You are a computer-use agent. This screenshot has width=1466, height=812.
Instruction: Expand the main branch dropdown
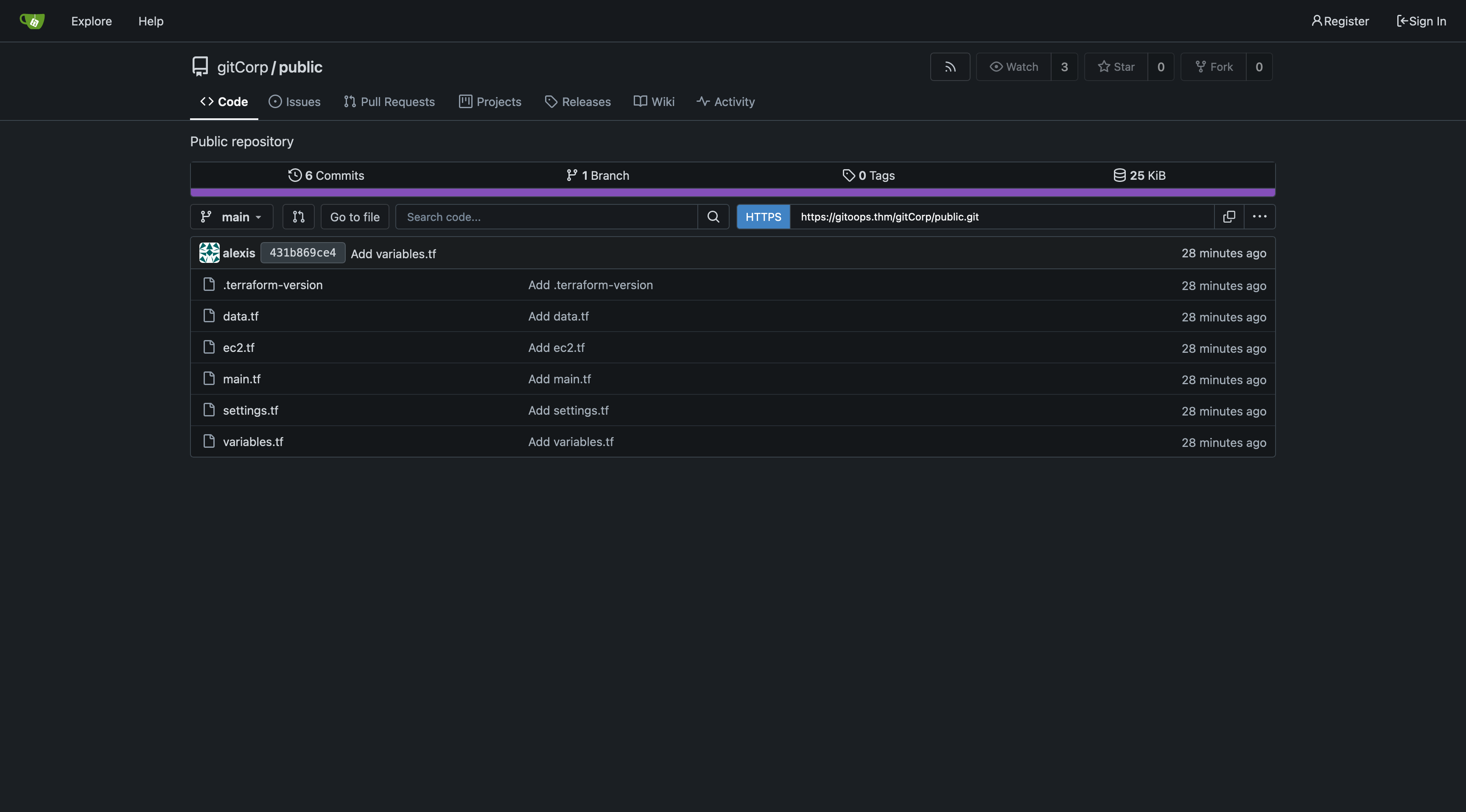pos(232,217)
